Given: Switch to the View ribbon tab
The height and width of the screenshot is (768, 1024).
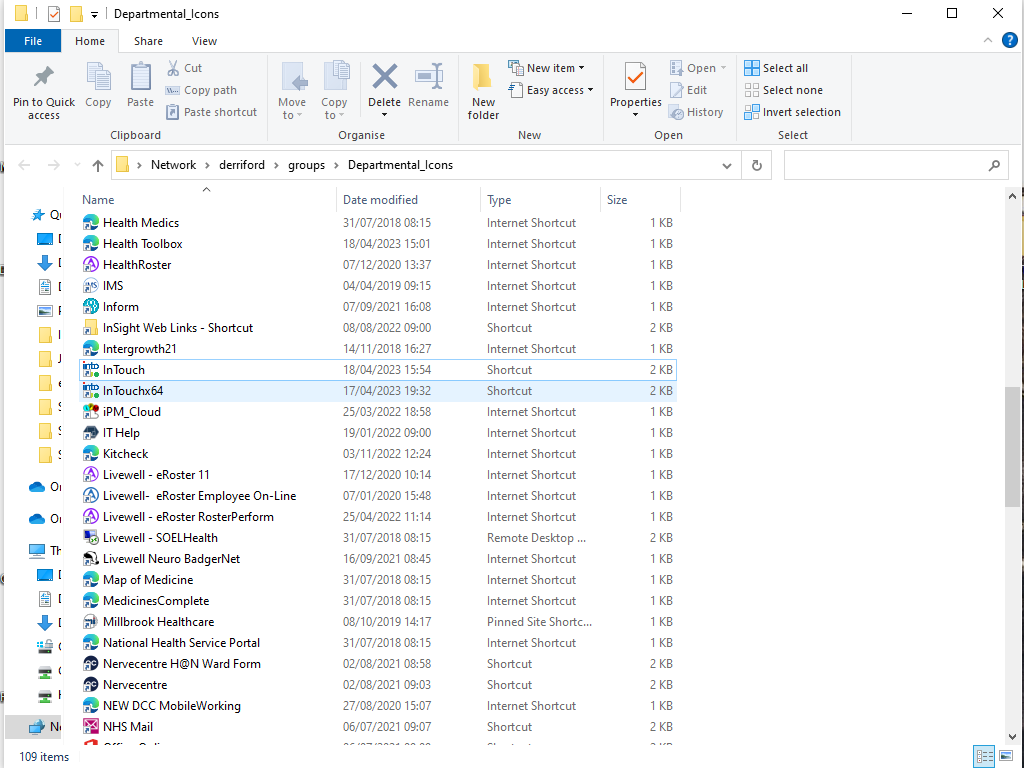Looking at the screenshot, I should pos(204,41).
